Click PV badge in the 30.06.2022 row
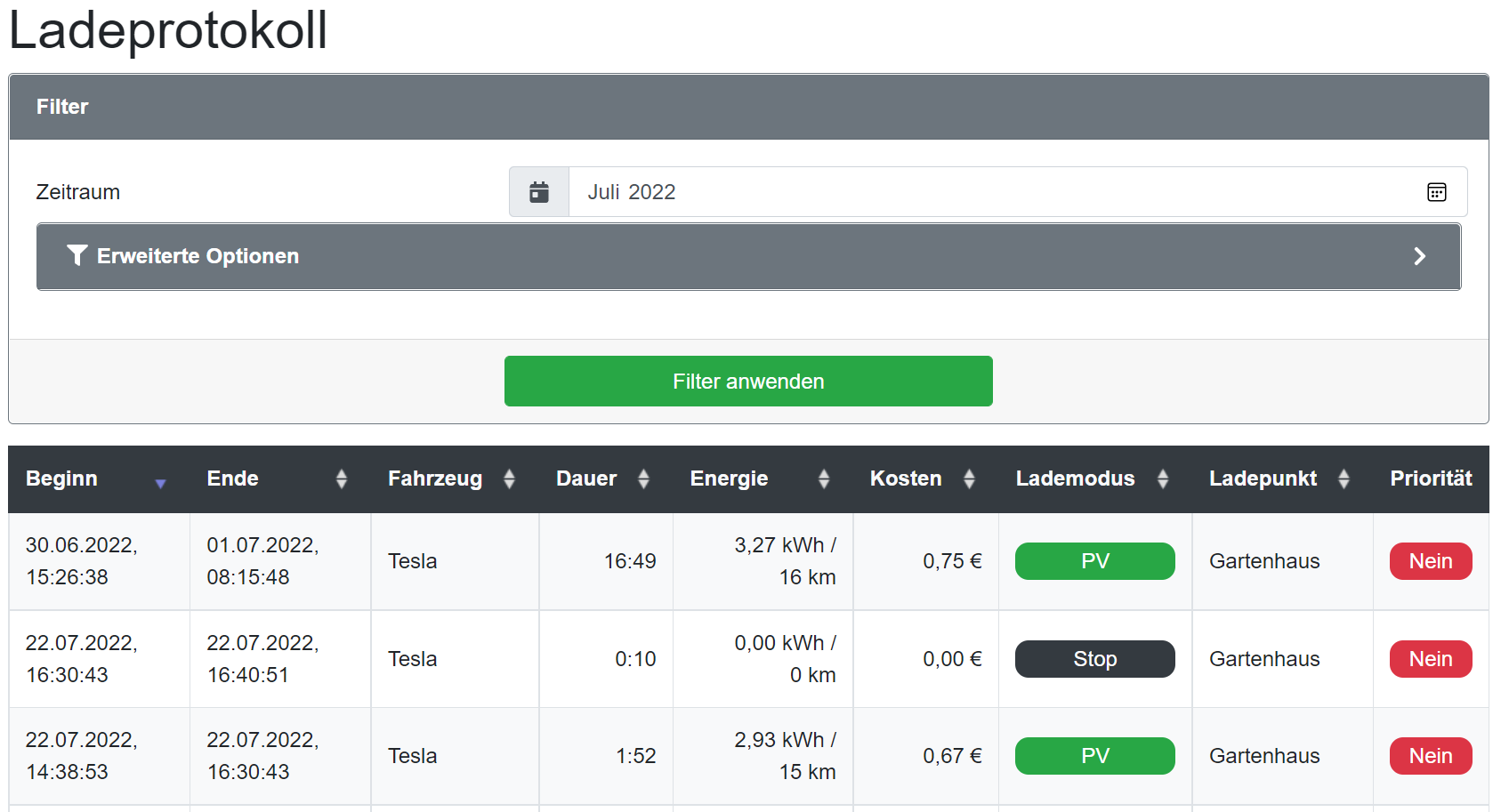 (x=1094, y=561)
